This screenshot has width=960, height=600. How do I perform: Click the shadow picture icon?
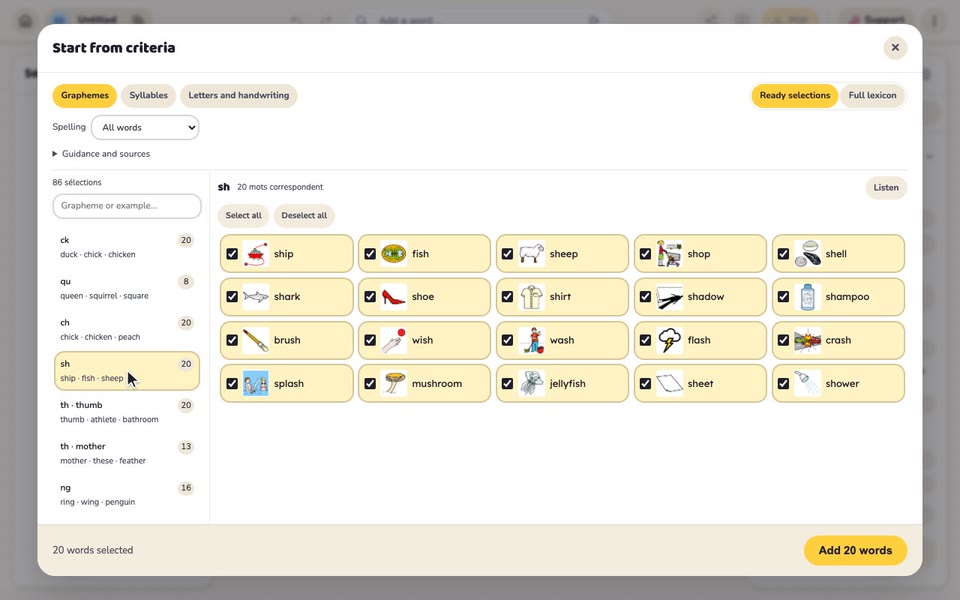tap(669, 297)
